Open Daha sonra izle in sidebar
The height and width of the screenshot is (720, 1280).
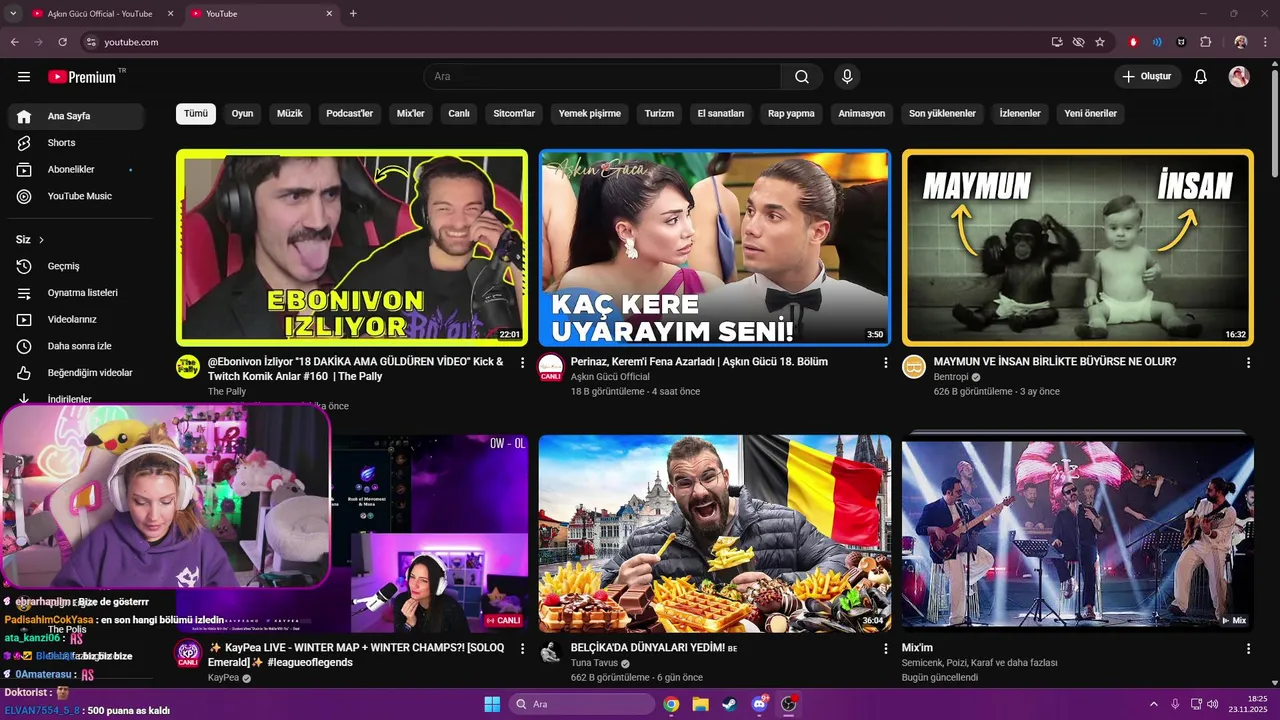click(76, 346)
